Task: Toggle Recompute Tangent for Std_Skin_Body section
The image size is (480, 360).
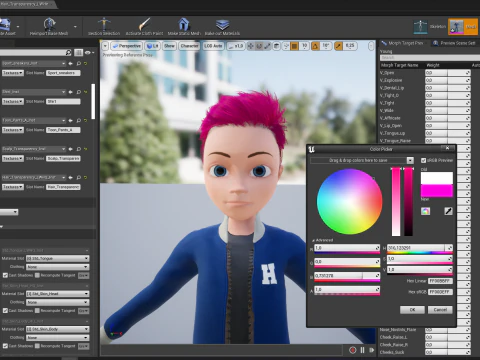Action: click(37, 346)
